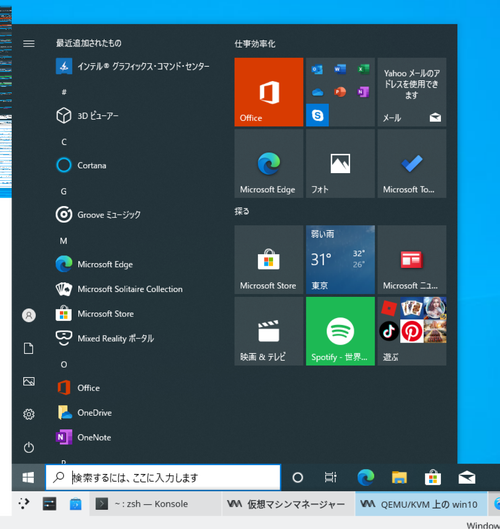Focus the taskbar search box
The image size is (500, 529).
tap(163, 477)
